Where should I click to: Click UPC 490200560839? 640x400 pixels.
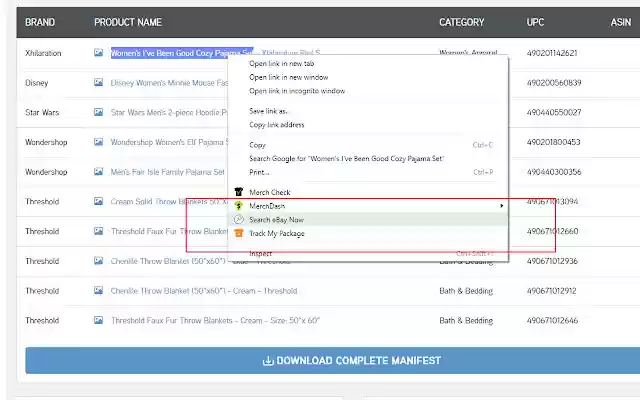(554, 82)
